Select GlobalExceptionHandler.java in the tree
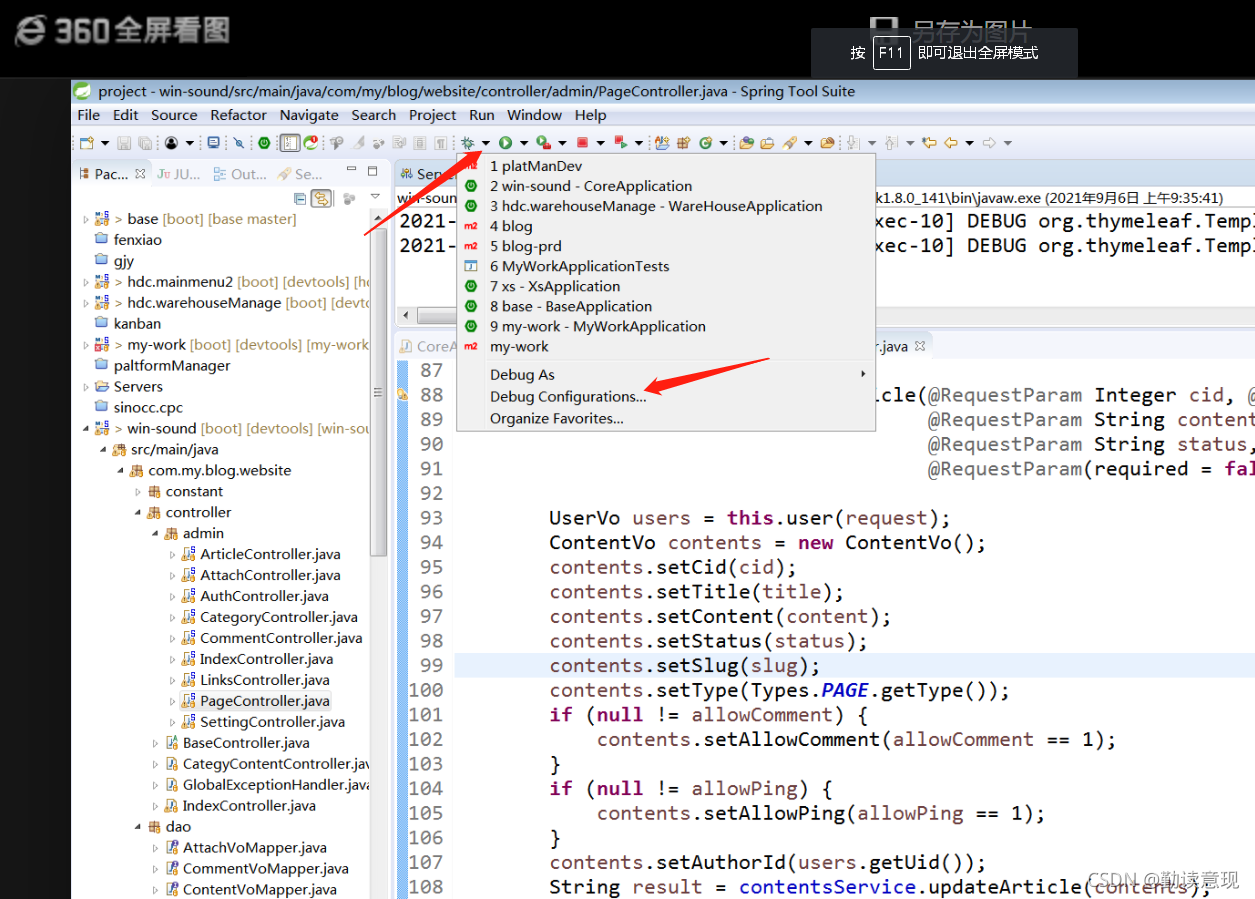Screen dimensions: 1255x899 tap(267, 785)
